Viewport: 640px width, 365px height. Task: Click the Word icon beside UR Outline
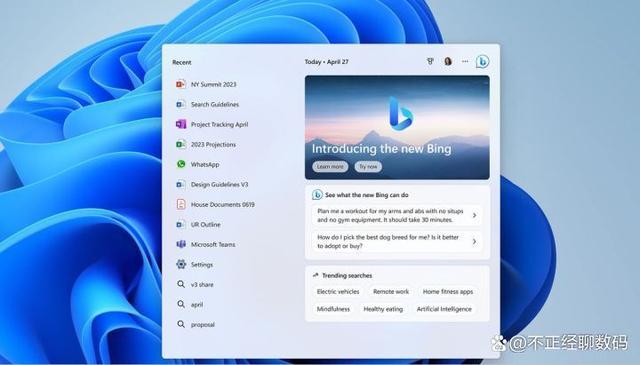pos(181,224)
